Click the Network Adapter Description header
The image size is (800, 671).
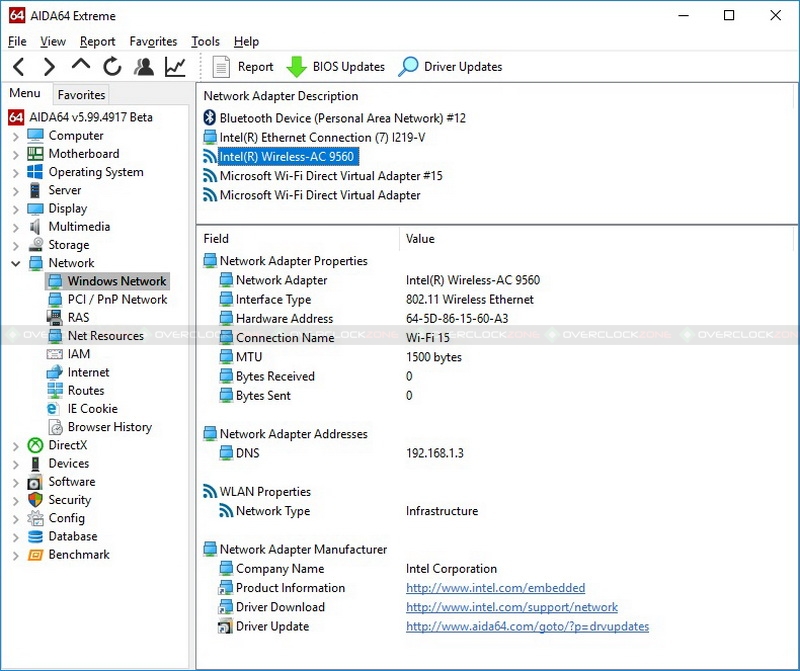(x=281, y=96)
